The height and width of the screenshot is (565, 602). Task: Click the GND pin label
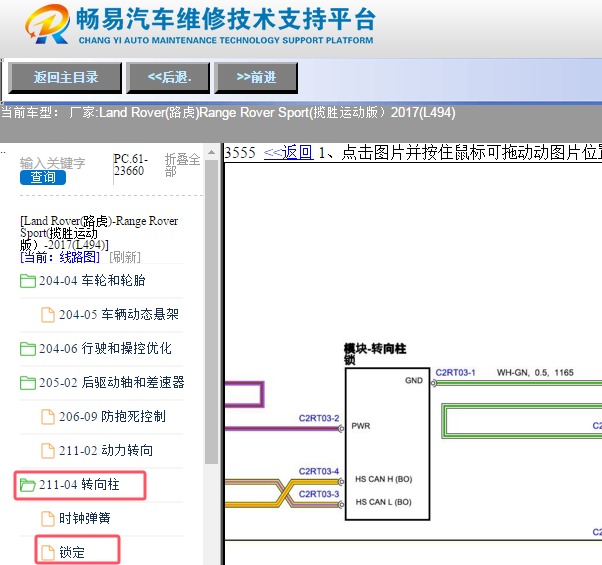coord(414,380)
